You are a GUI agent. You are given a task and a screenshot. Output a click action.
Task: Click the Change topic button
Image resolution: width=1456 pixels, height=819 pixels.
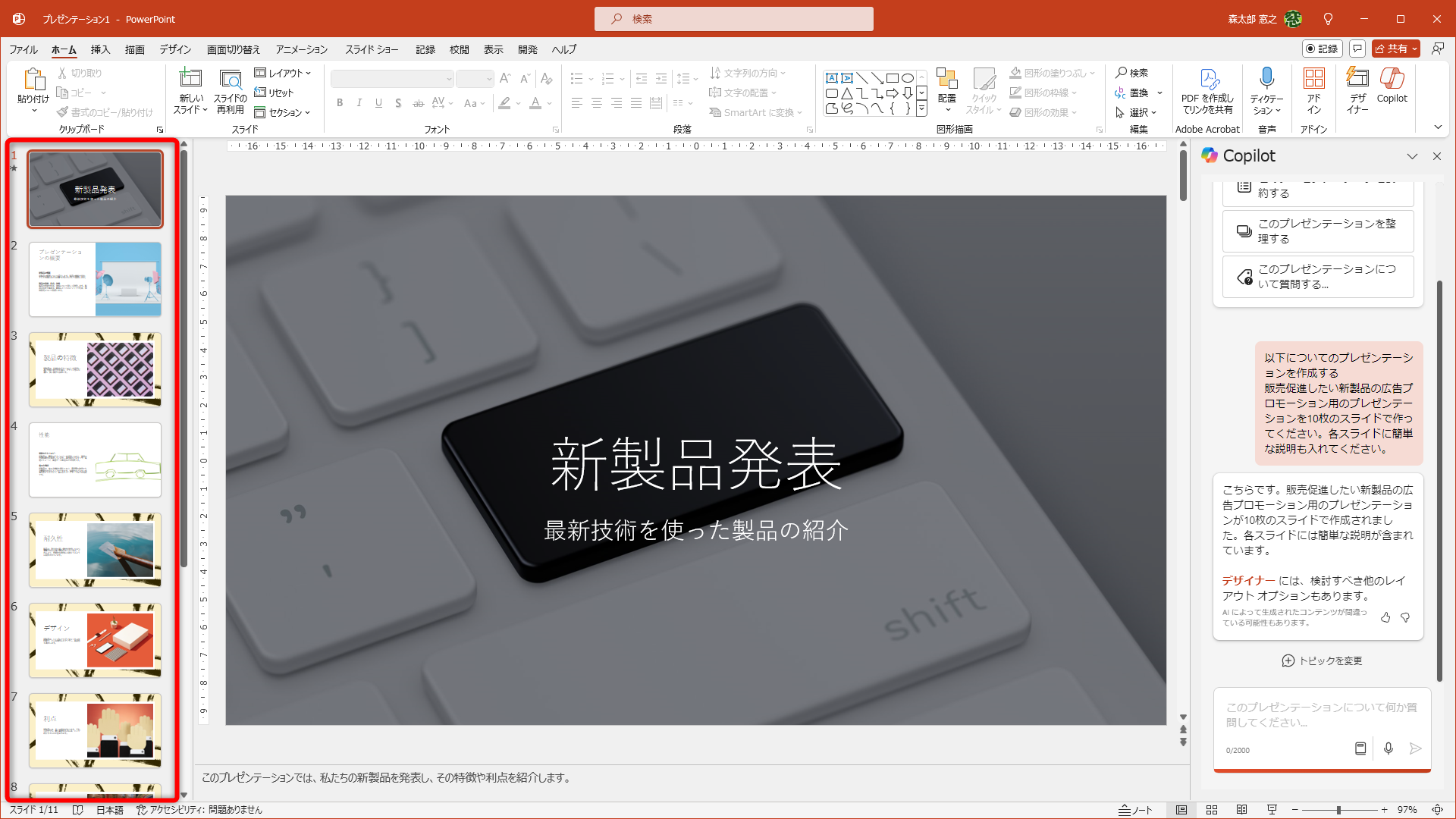click(x=1322, y=661)
